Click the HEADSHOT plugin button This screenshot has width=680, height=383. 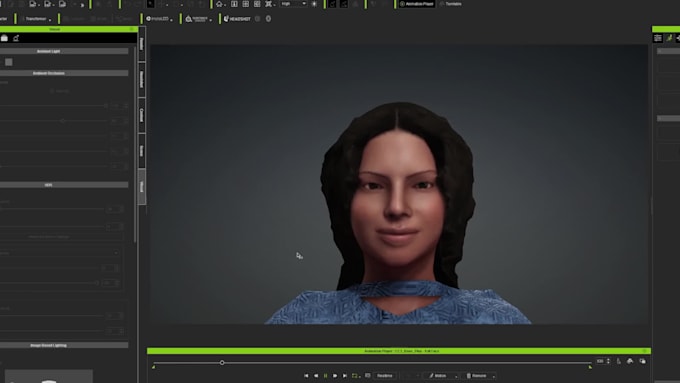[237, 19]
